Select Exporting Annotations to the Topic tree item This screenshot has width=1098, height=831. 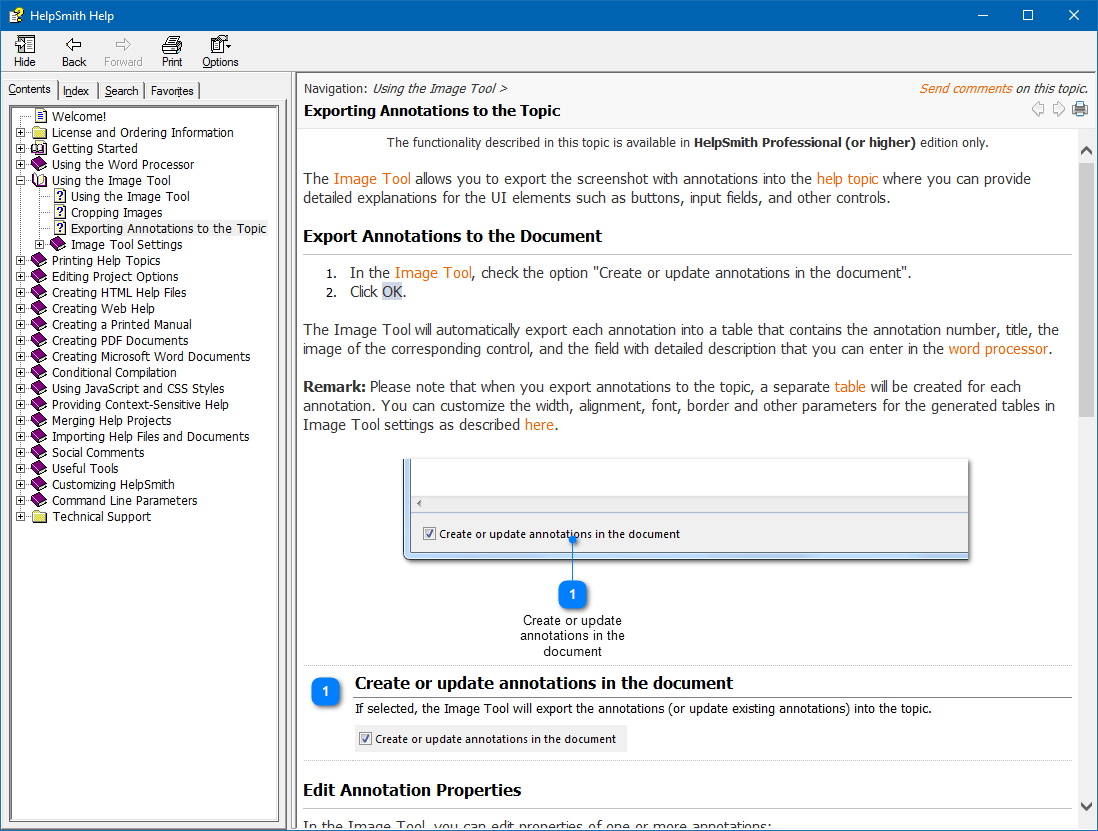point(168,228)
